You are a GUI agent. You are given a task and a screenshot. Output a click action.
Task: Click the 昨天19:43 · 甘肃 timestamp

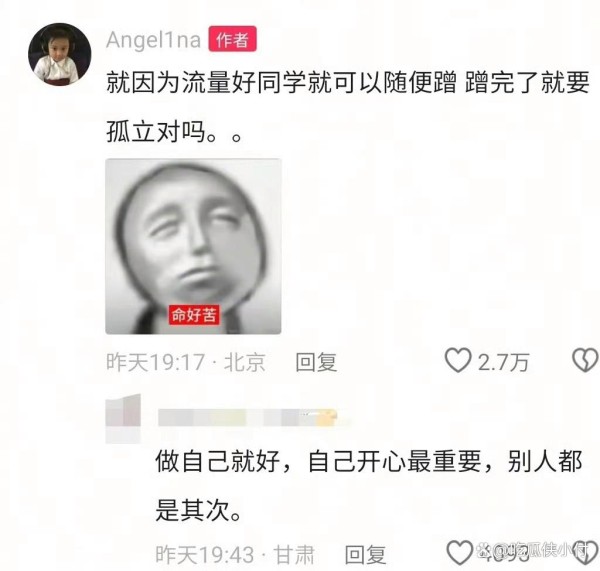235,555
